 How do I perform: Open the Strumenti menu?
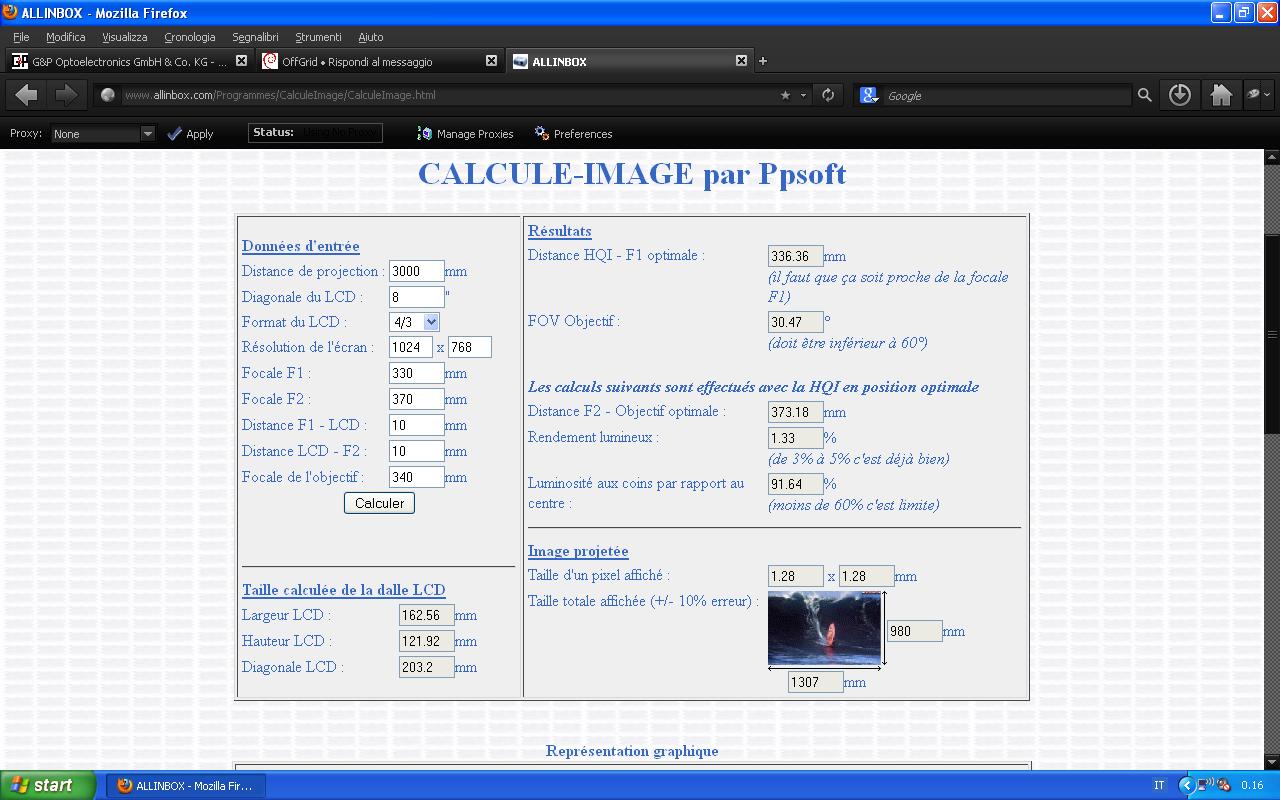click(318, 37)
